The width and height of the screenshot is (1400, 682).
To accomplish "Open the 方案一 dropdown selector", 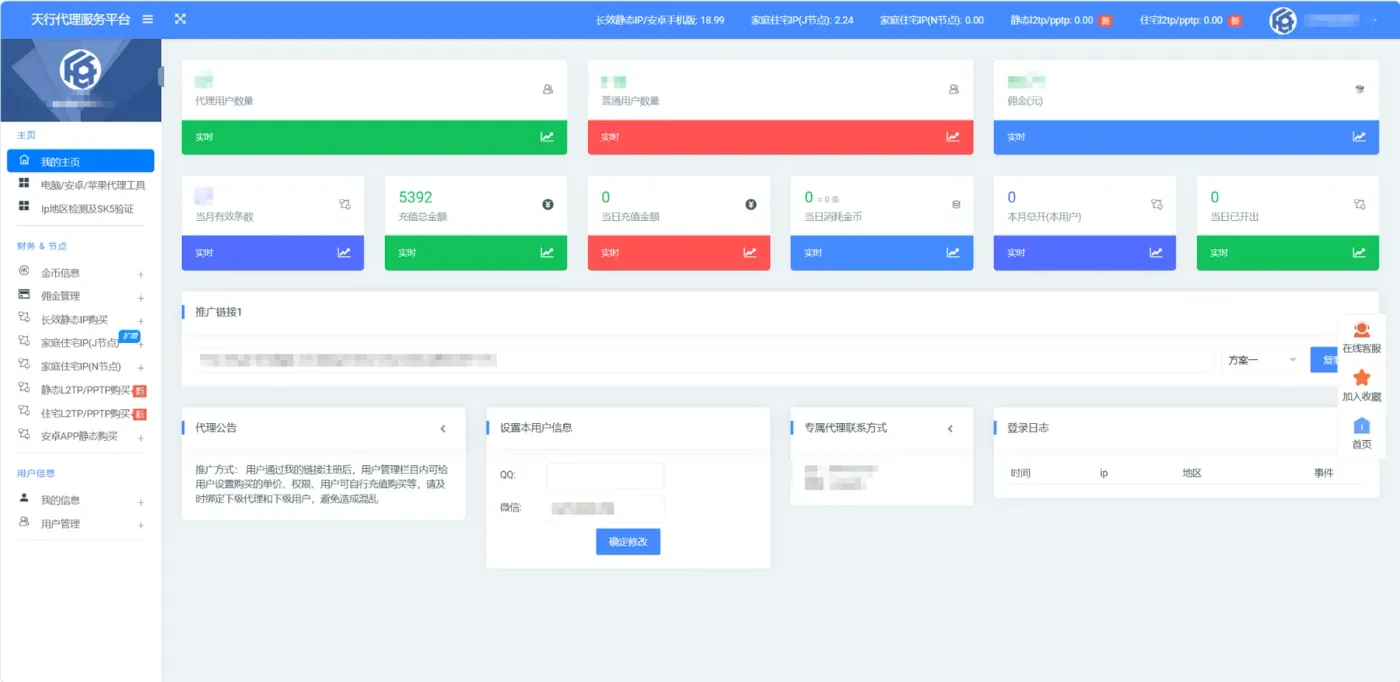I will coord(1262,360).
